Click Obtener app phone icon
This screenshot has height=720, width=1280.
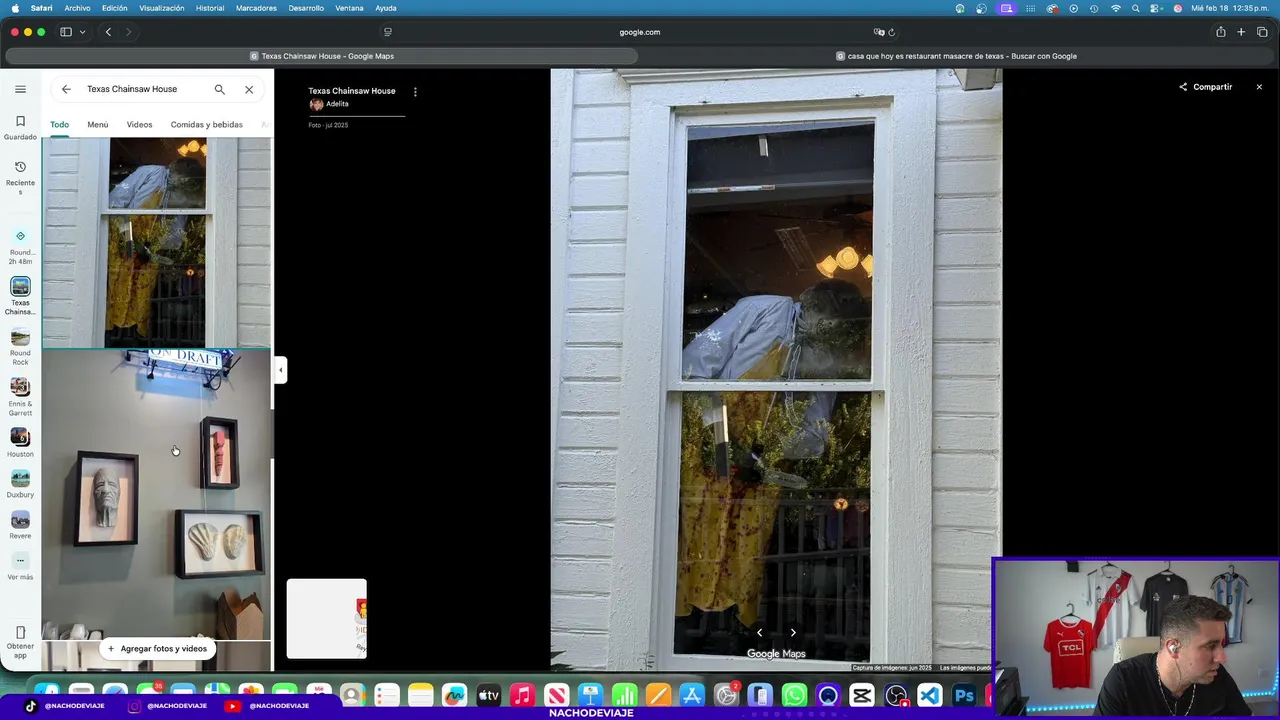coord(20,633)
